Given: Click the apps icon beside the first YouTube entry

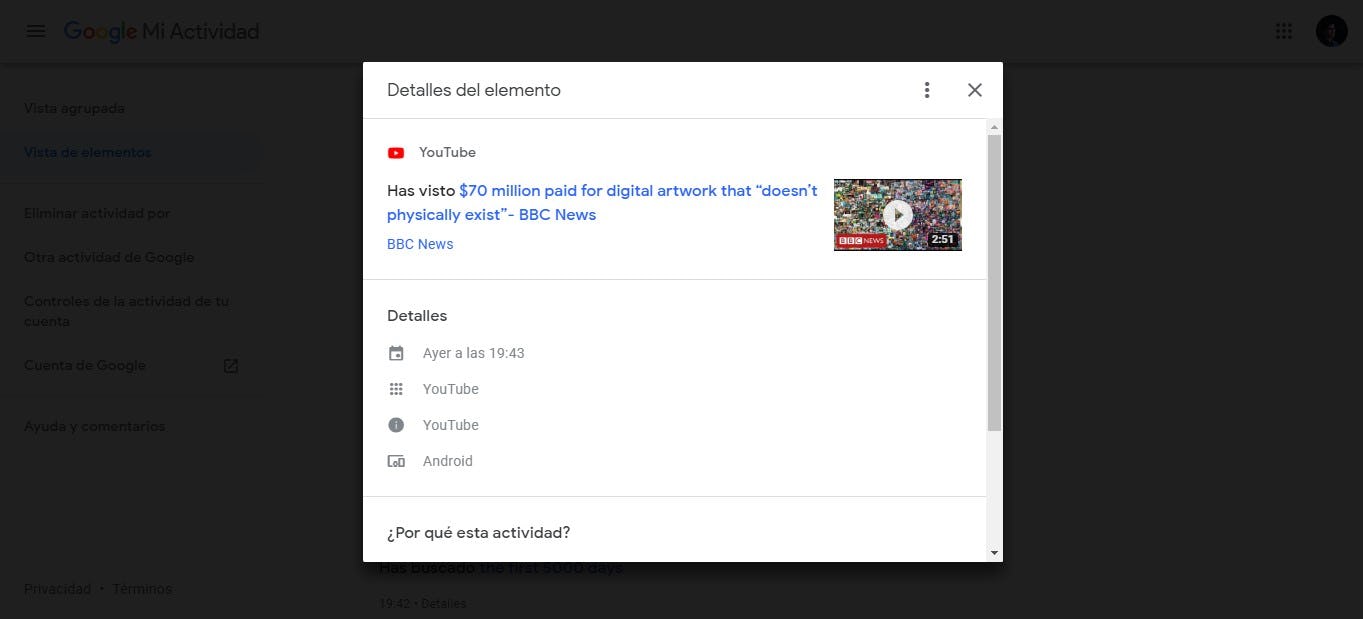Looking at the screenshot, I should pyautogui.click(x=396, y=389).
